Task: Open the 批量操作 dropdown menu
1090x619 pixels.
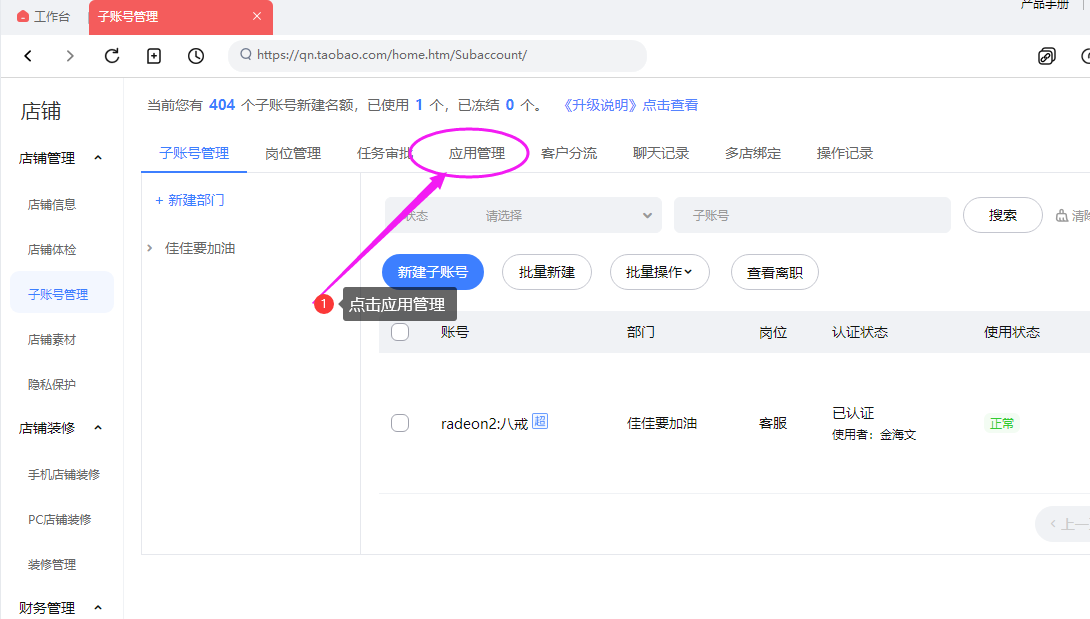Action: coord(660,271)
